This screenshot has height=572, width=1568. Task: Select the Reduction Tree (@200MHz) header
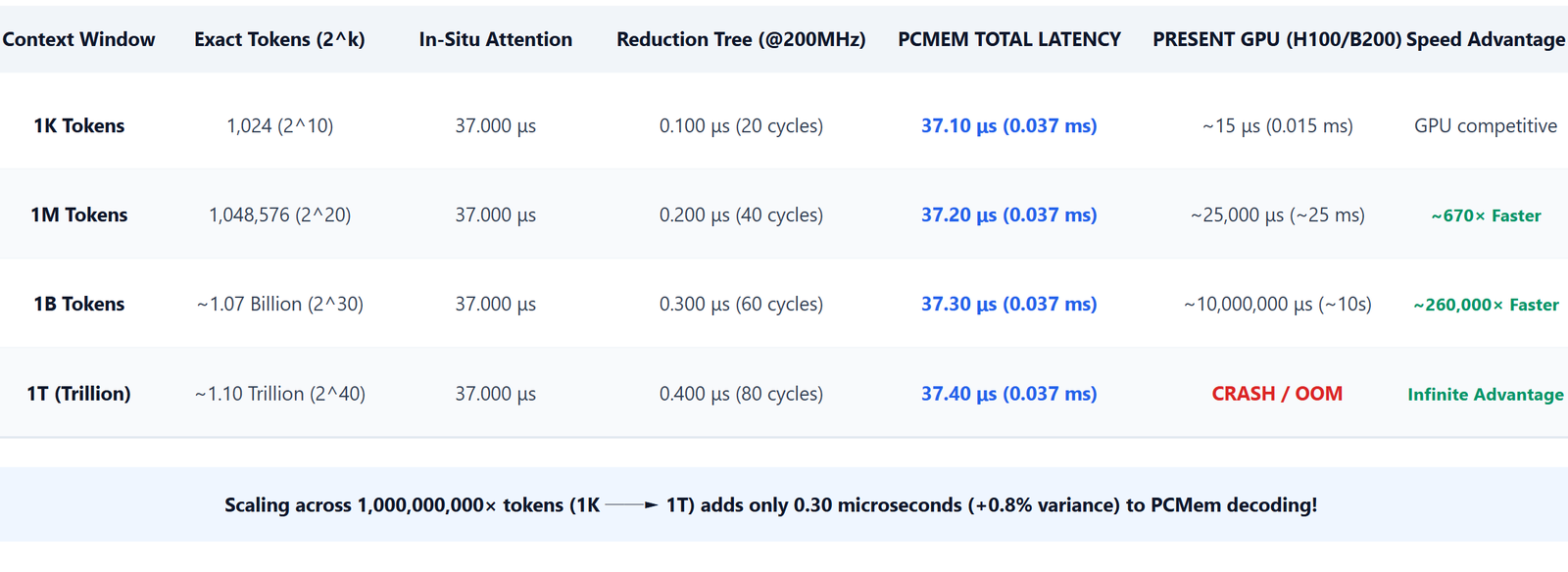click(741, 39)
